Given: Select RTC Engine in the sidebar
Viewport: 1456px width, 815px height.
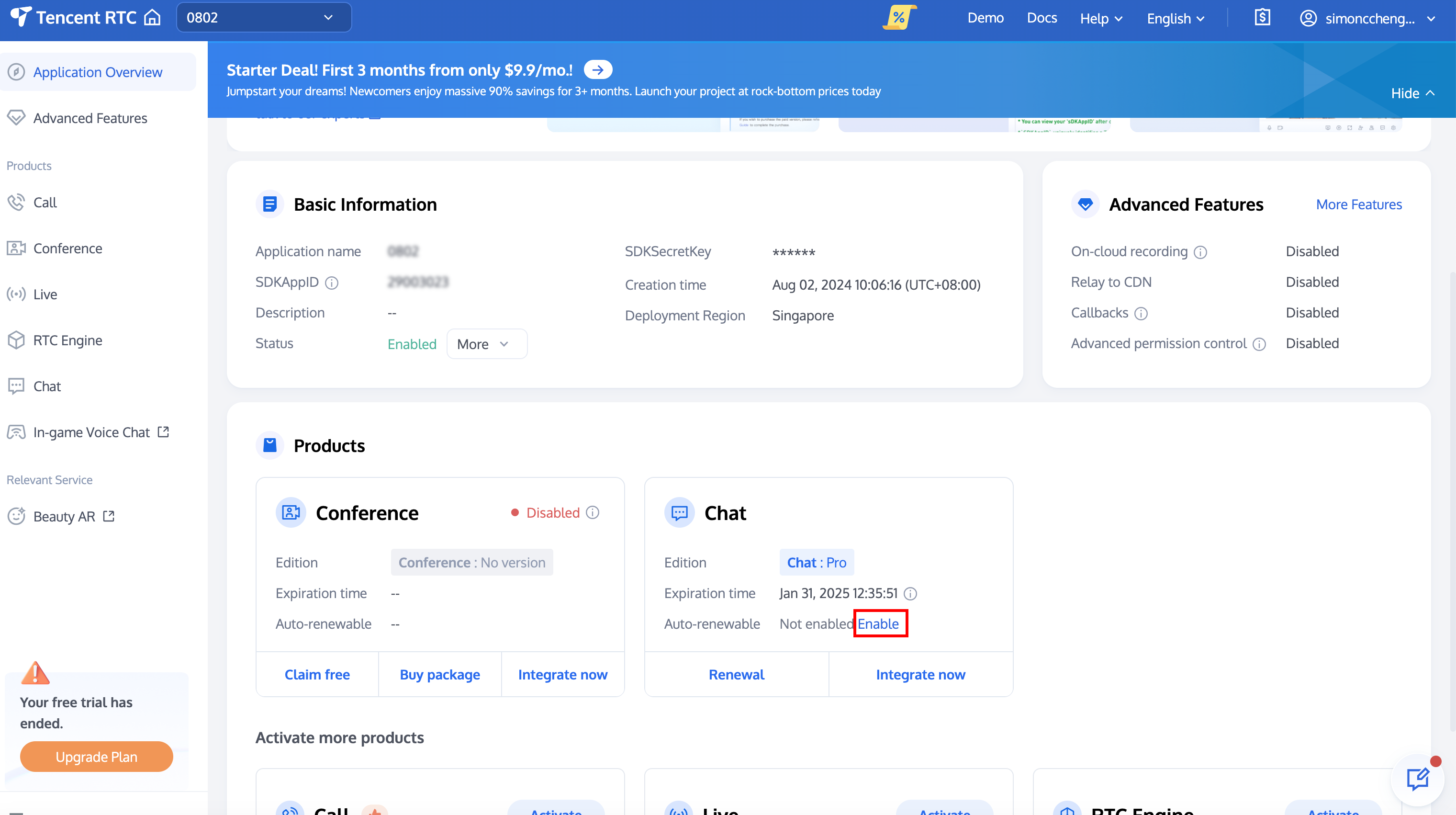Looking at the screenshot, I should coord(67,340).
